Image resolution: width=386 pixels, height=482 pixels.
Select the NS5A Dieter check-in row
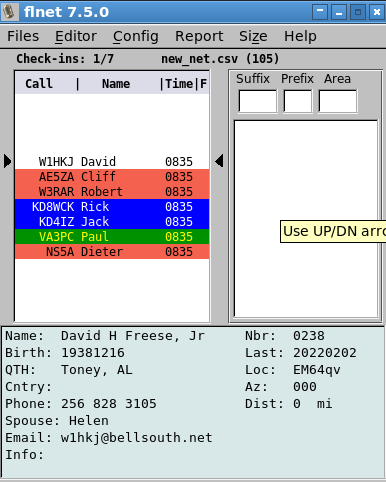click(x=112, y=251)
